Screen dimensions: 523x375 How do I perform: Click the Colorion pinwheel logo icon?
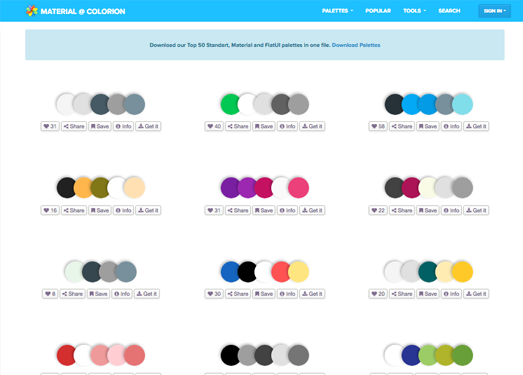click(x=32, y=11)
